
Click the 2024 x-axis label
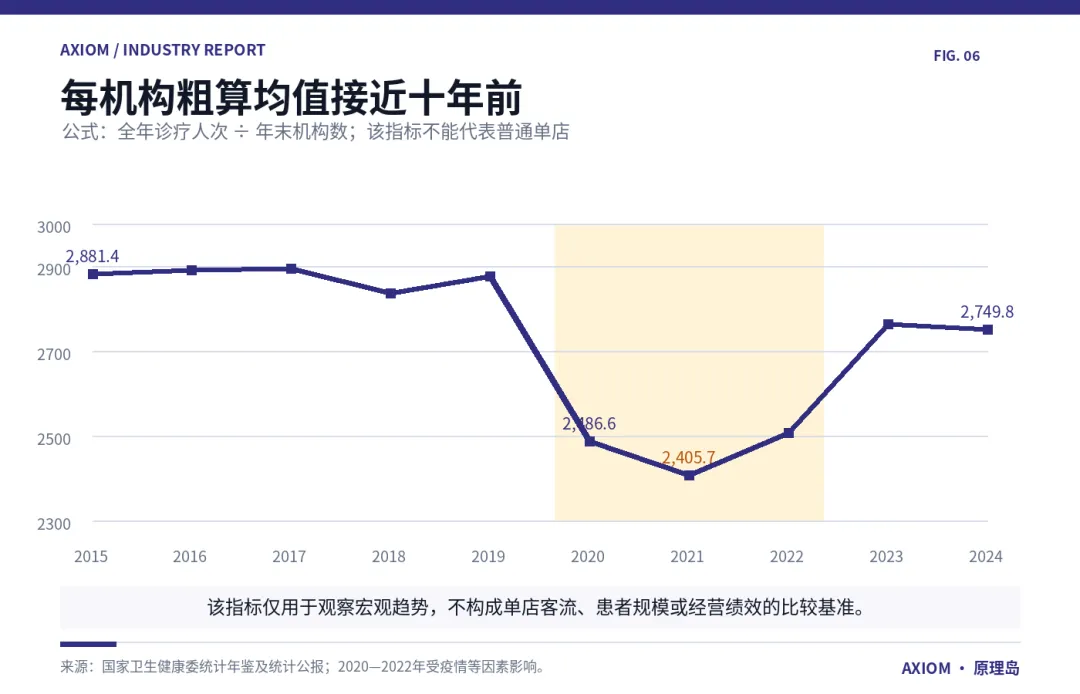click(986, 556)
